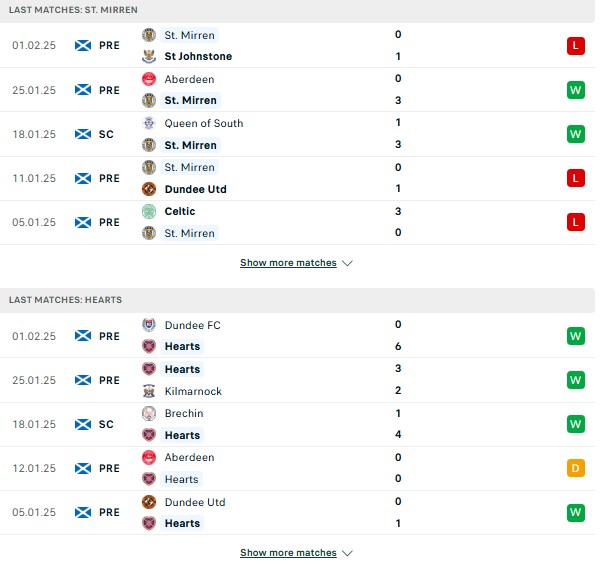Show more matches for Hearts
This screenshot has width=600, height=573.
[288, 553]
